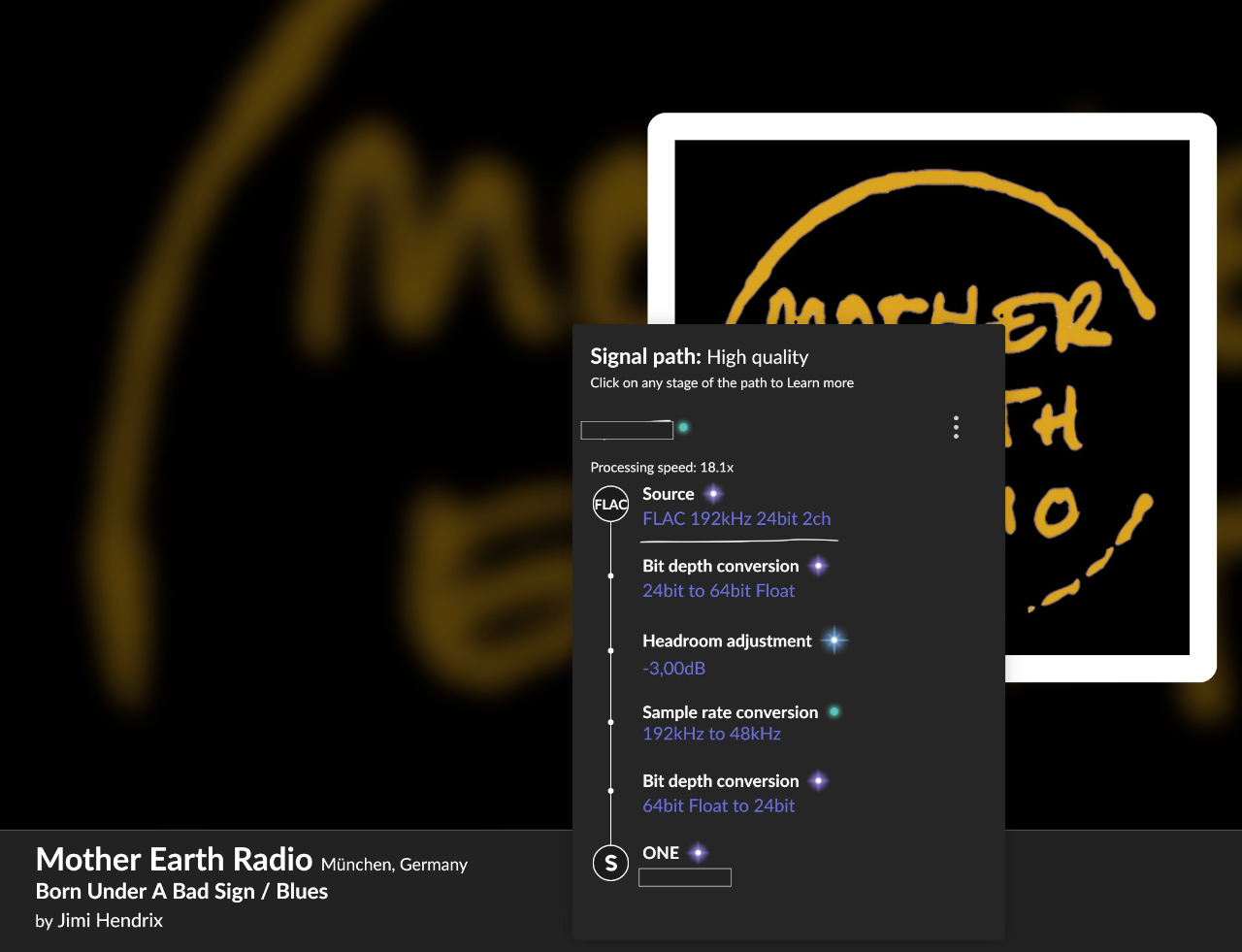Click the Mother Earth Radio album artwork
This screenshot has height=952, width=1242.
(931, 397)
